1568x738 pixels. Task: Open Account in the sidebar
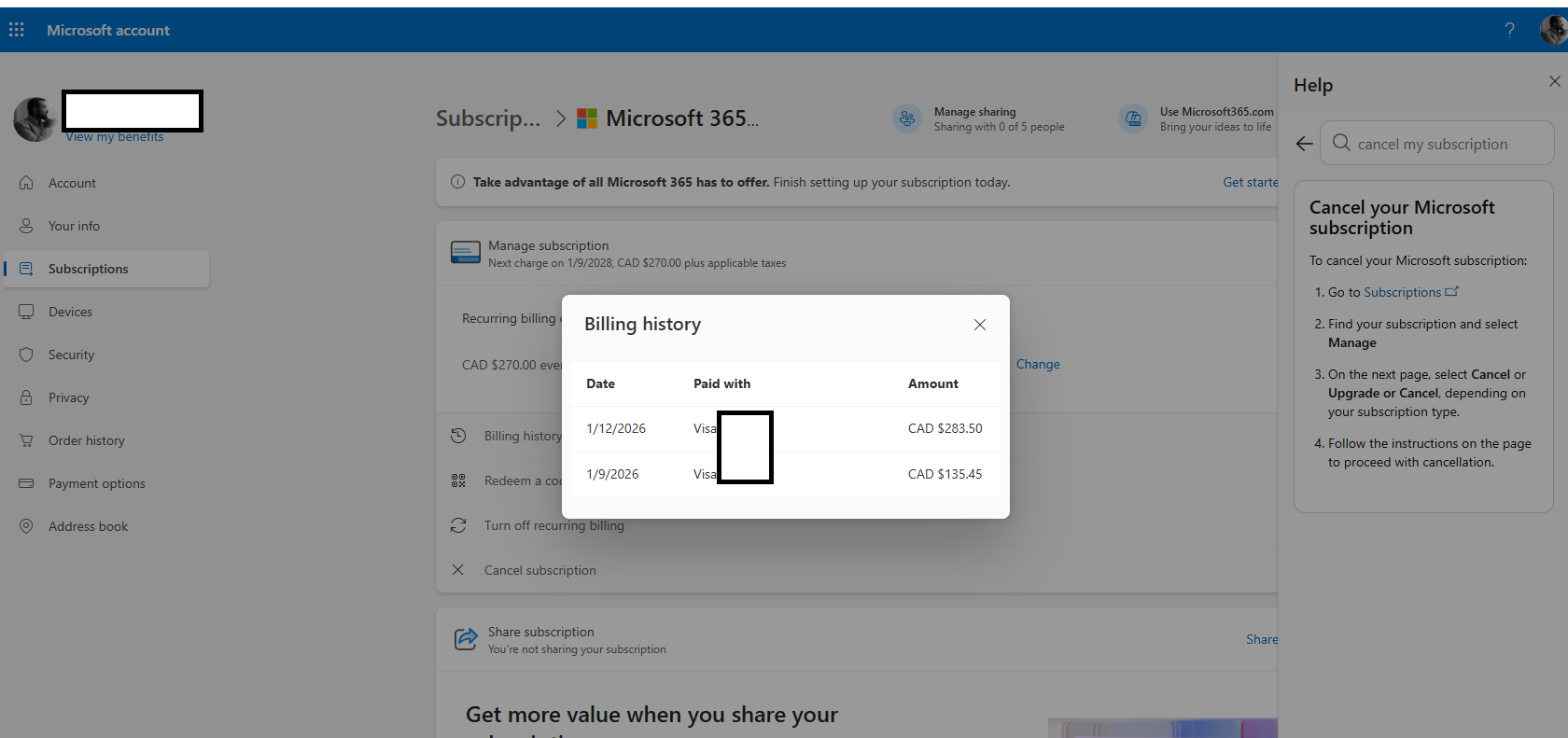tap(106, 183)
